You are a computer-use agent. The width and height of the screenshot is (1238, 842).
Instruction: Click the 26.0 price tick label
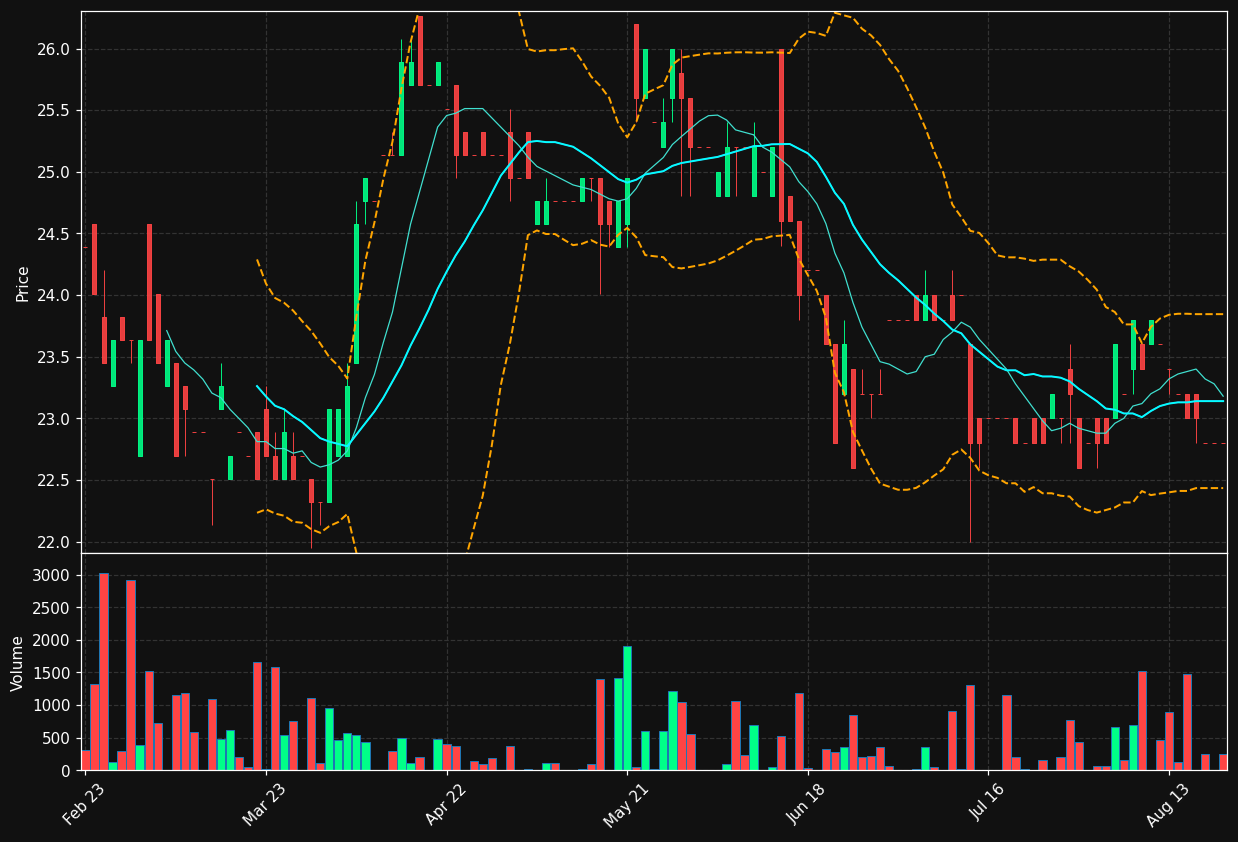pyautogui.click(x=55, y=50)
